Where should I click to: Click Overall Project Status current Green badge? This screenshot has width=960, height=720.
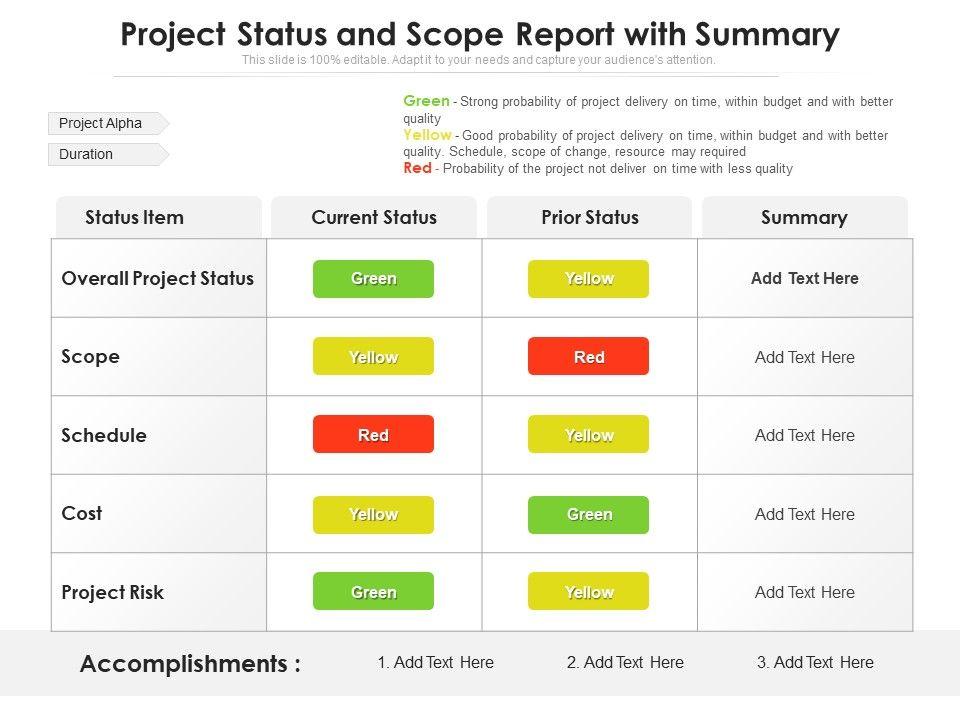click(x=374, y=279)
